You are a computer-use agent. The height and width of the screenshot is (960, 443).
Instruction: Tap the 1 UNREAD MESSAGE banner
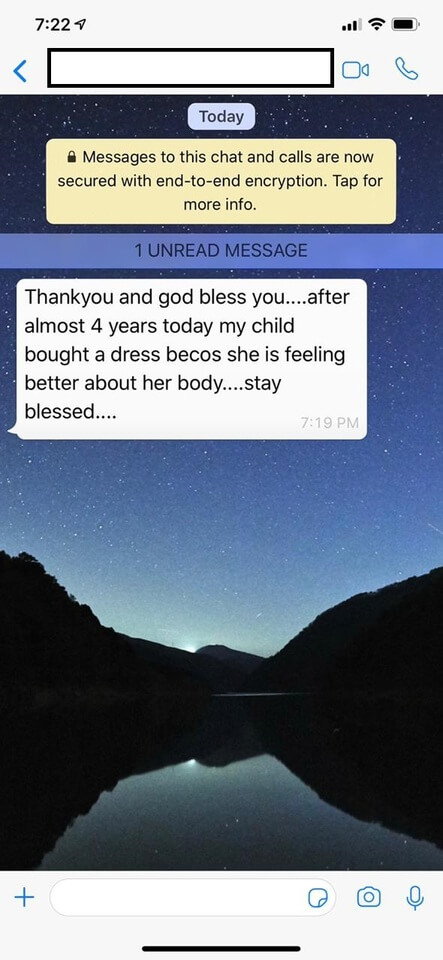(x=222, y=250)
